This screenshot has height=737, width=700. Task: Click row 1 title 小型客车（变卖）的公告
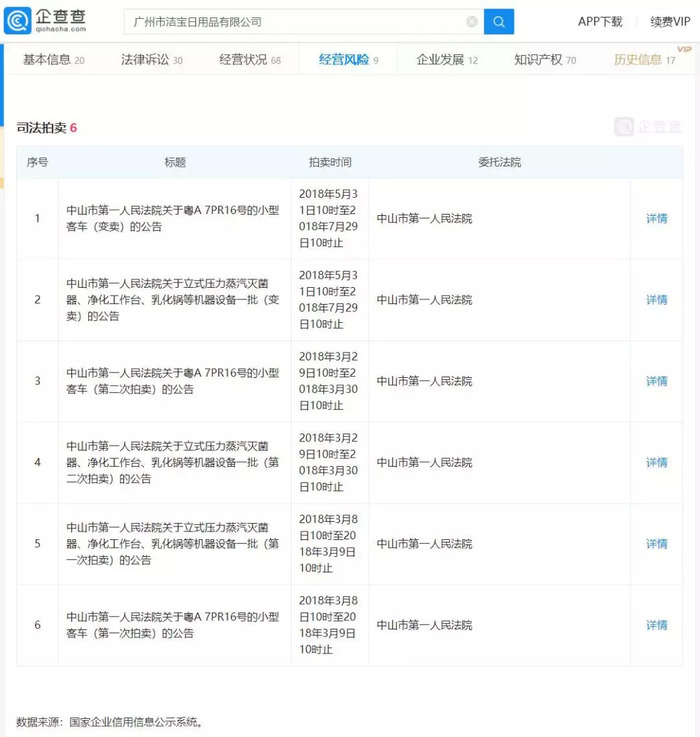coord(173,219)
